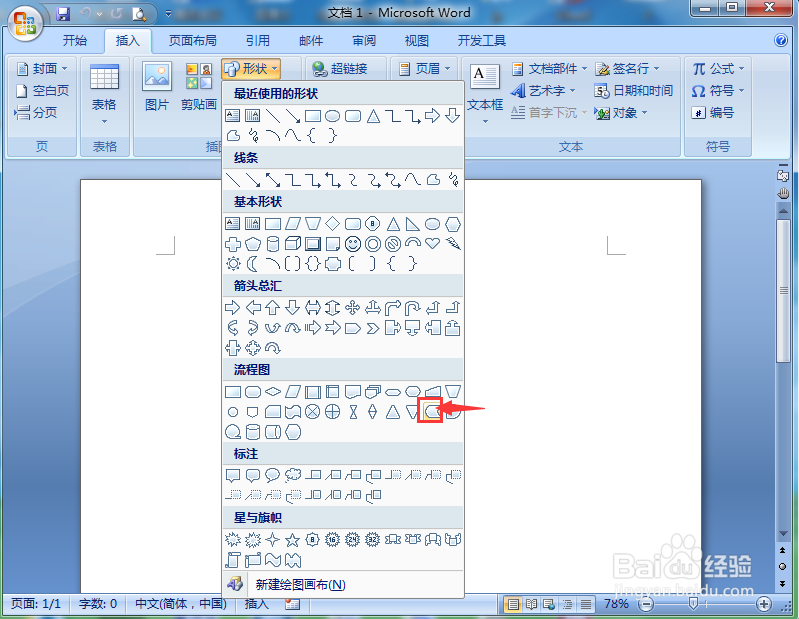Pick the cylinder (can) basic shape
The image size is (799, 619).
[x=273, y=244]
